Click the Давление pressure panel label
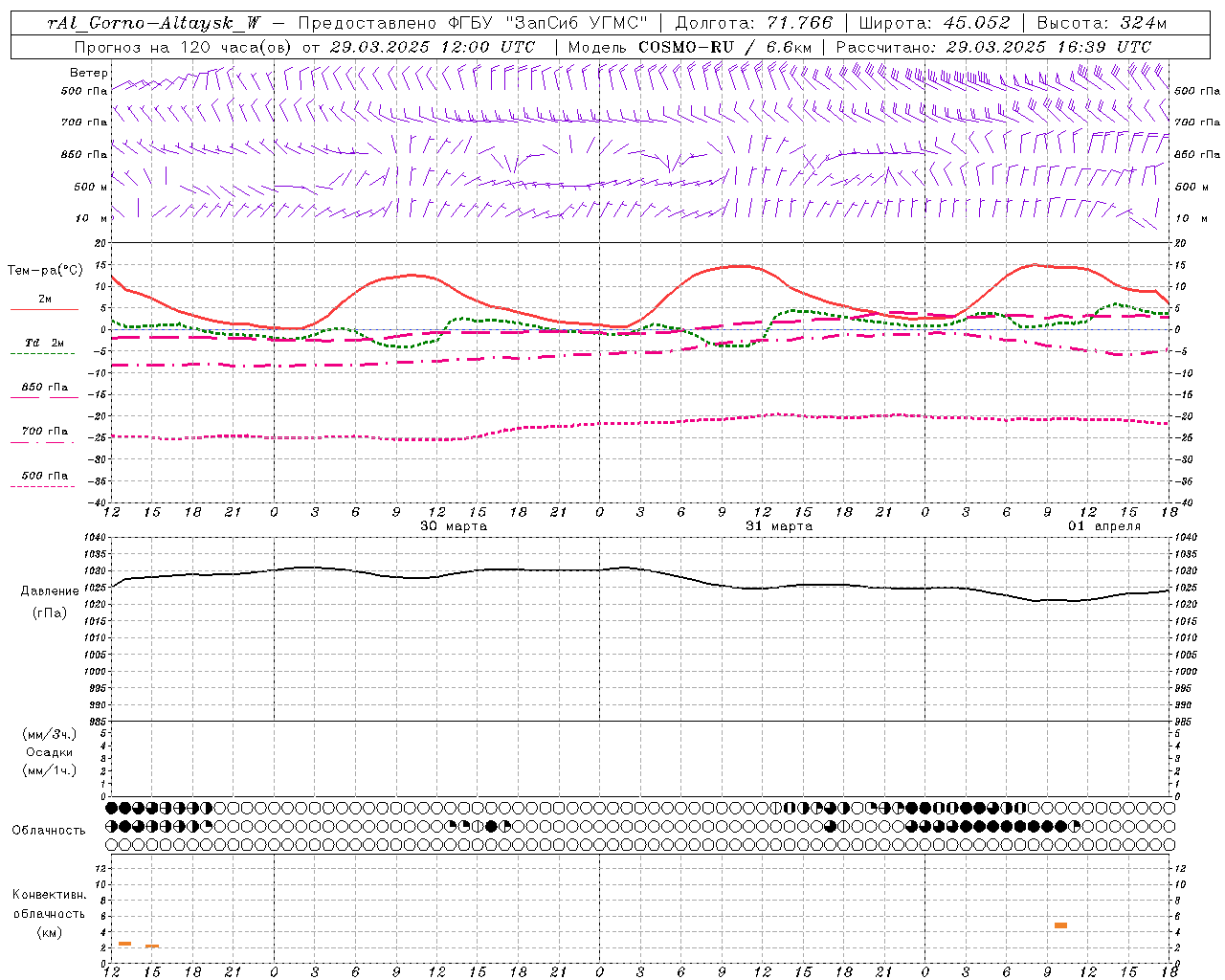 pos(50,591)
